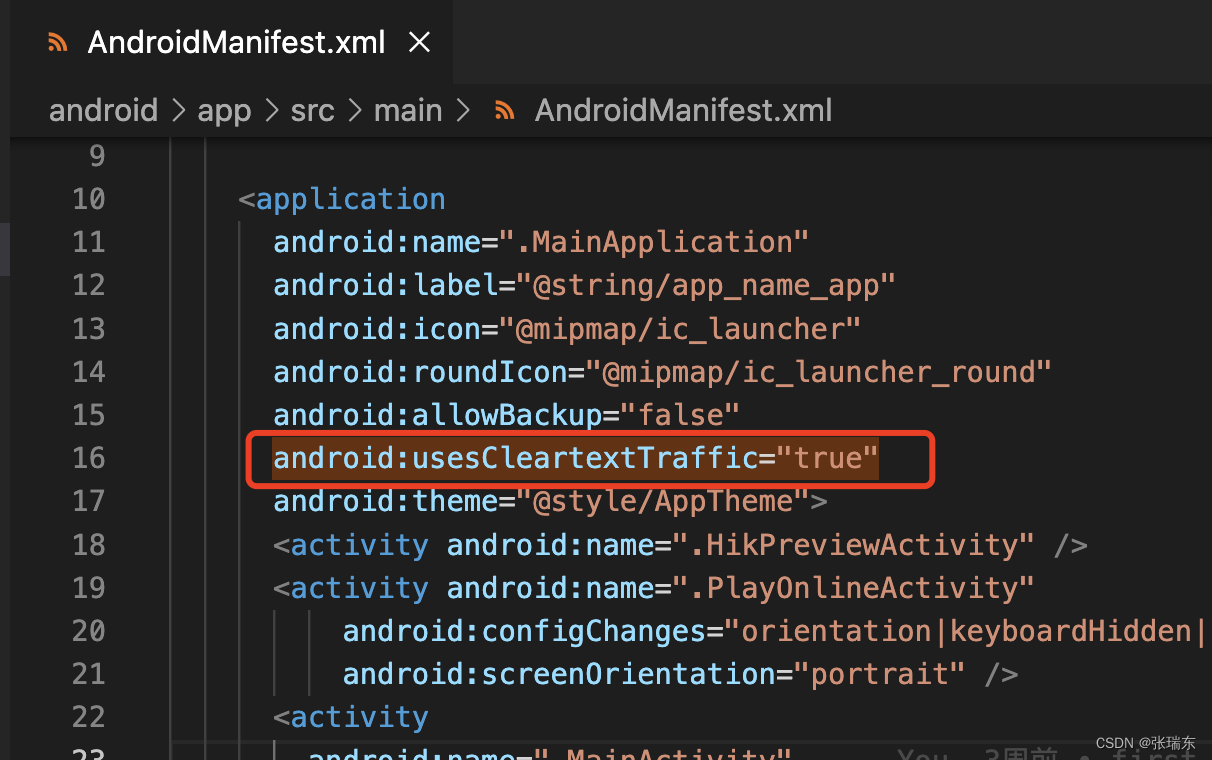
Task: Close the AndroidManifest.xml tab
Action: [x=420, y=42]
